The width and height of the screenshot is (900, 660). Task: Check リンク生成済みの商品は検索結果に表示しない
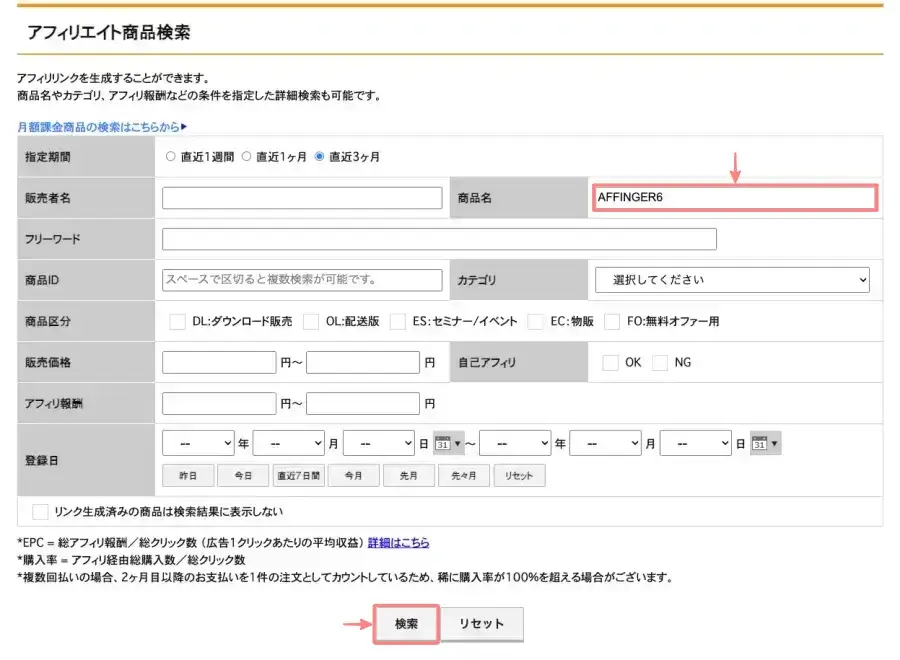tap(40, 511)
